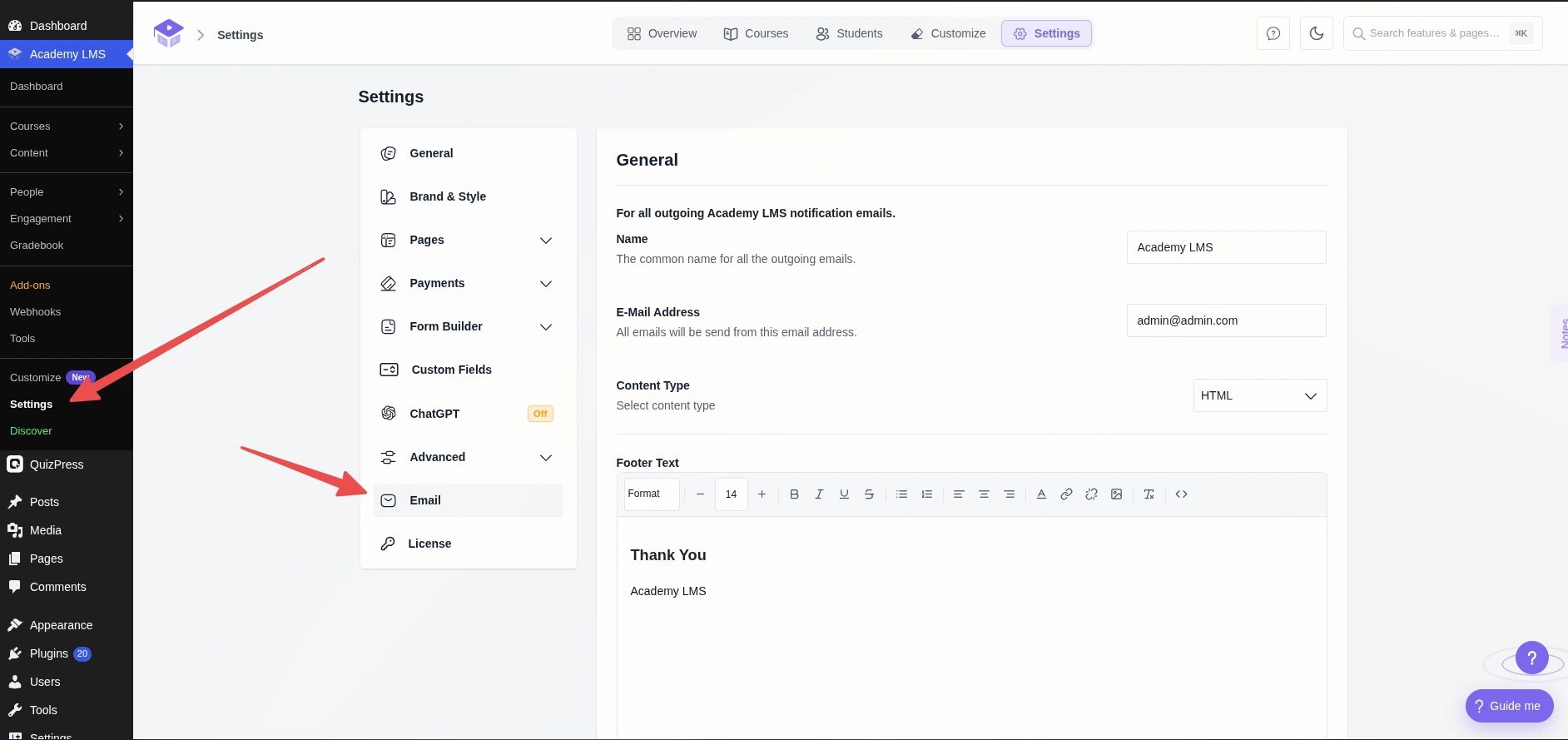Click the Guide me button

point(1509,706)
